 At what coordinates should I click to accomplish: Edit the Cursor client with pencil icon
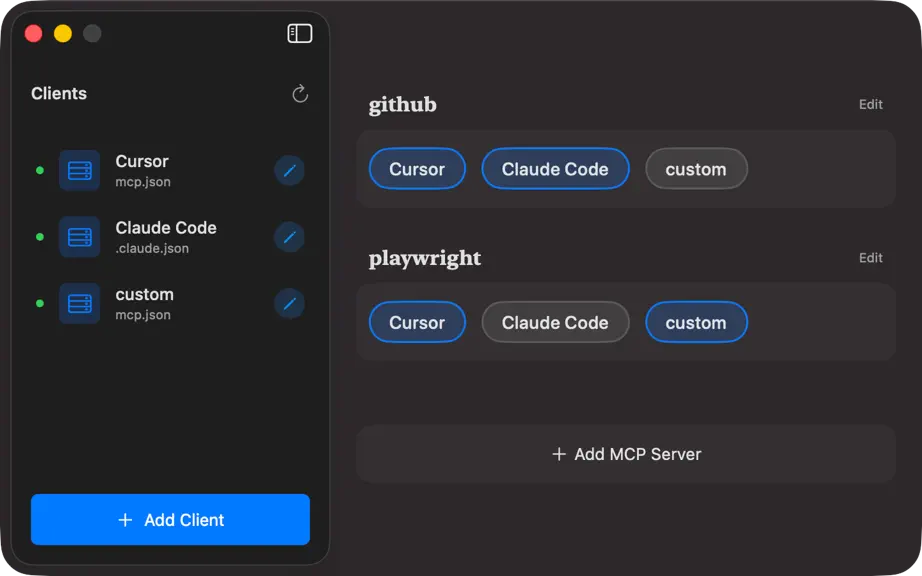pos(289,170)
